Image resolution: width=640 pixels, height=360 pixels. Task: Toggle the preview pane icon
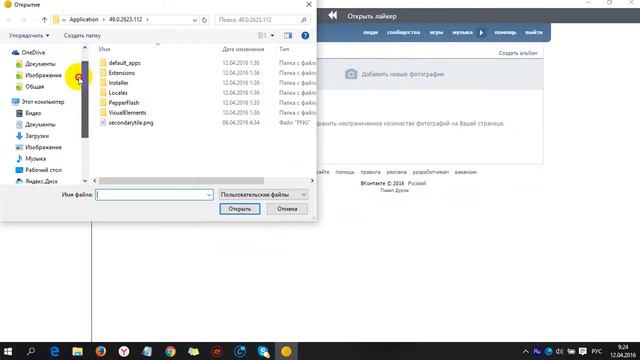288,36
